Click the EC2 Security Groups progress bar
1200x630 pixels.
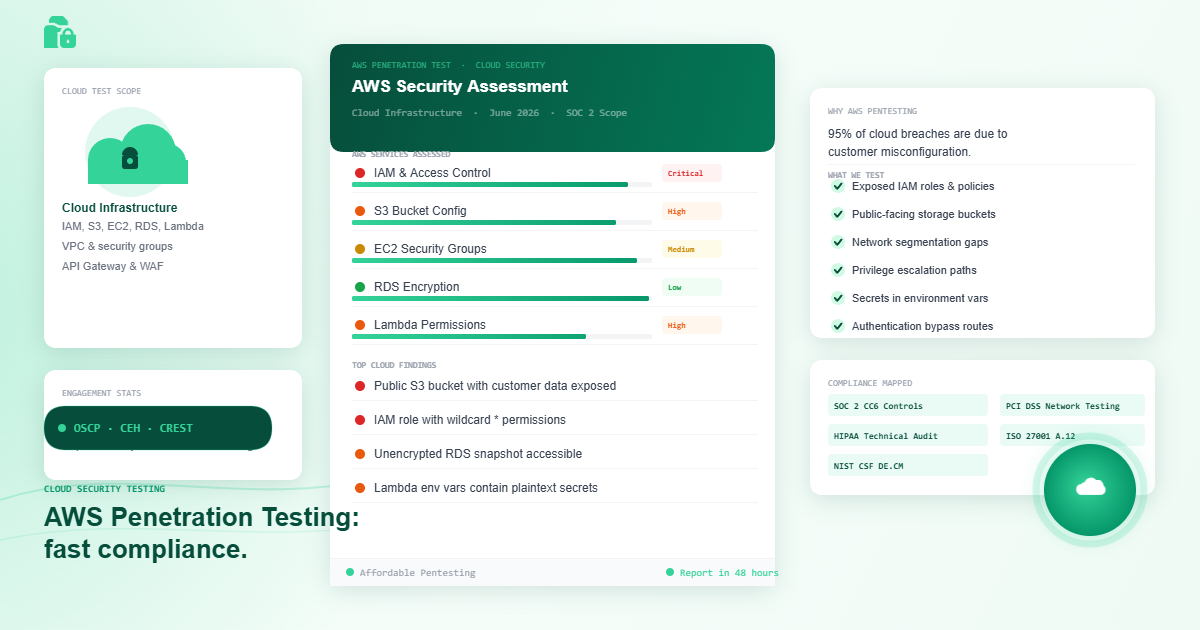click(x=502, y=261)
